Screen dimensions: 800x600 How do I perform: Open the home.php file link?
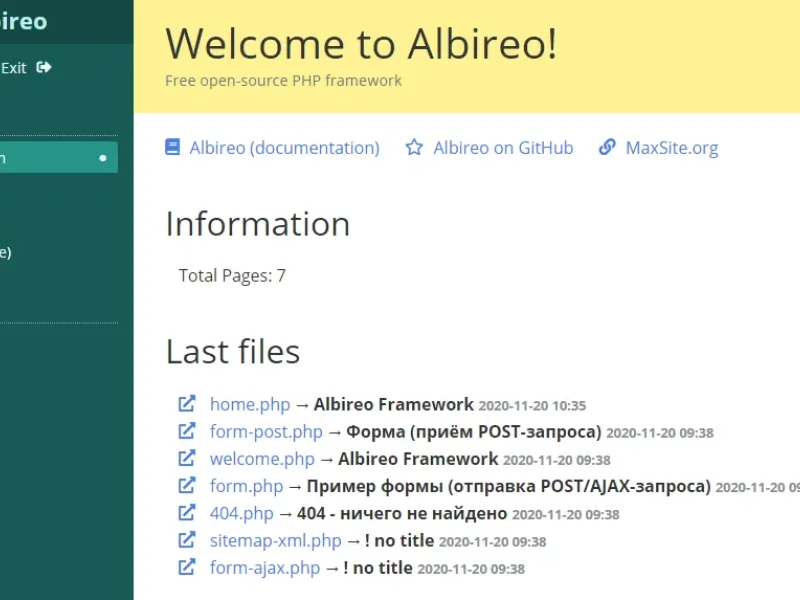click(249, 404)
